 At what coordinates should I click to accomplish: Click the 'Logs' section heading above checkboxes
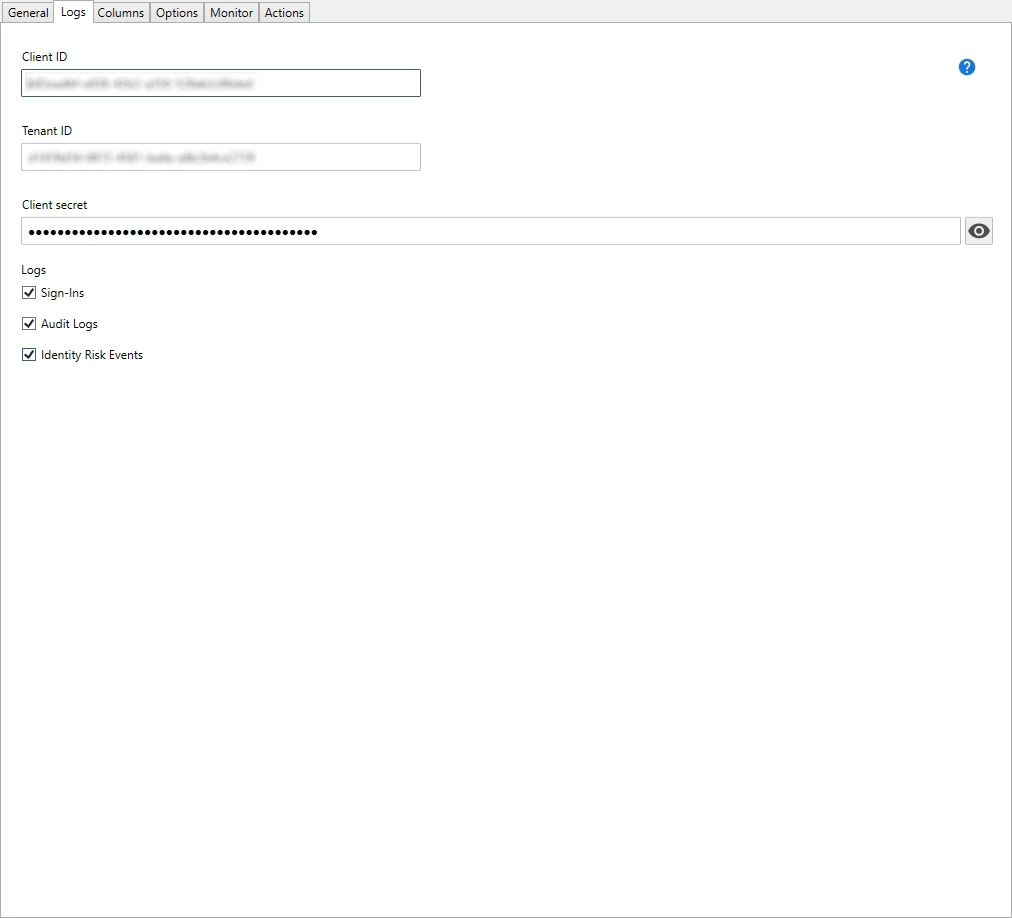[x=34, y=270]
